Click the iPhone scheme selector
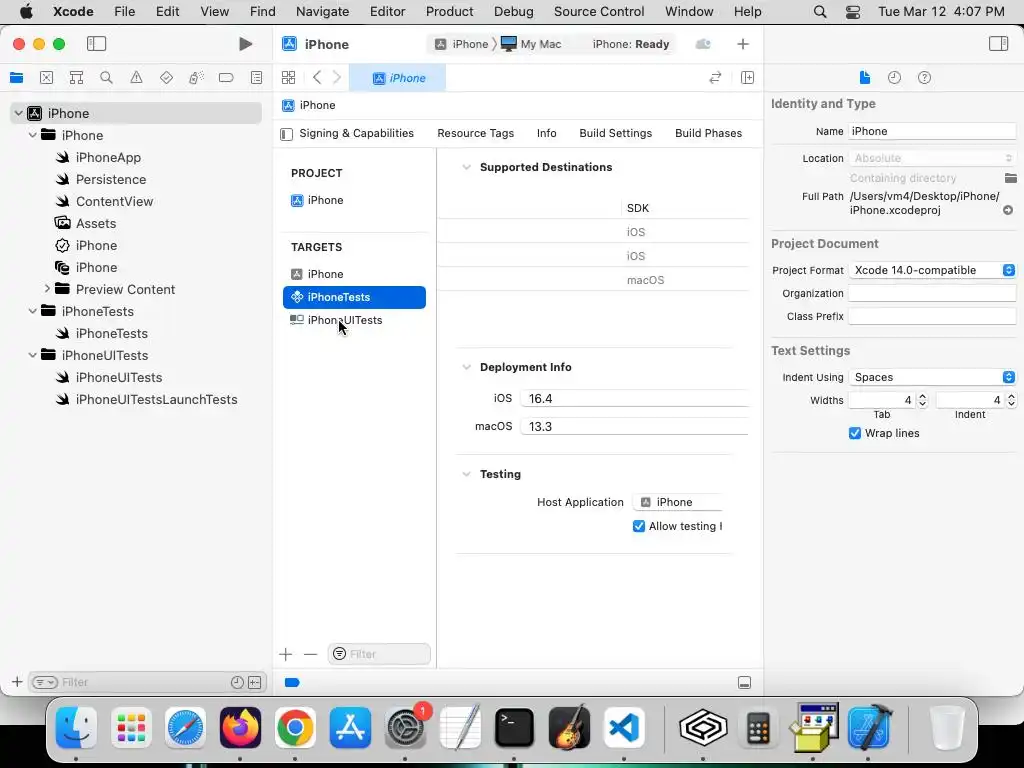 pos(462,44)
